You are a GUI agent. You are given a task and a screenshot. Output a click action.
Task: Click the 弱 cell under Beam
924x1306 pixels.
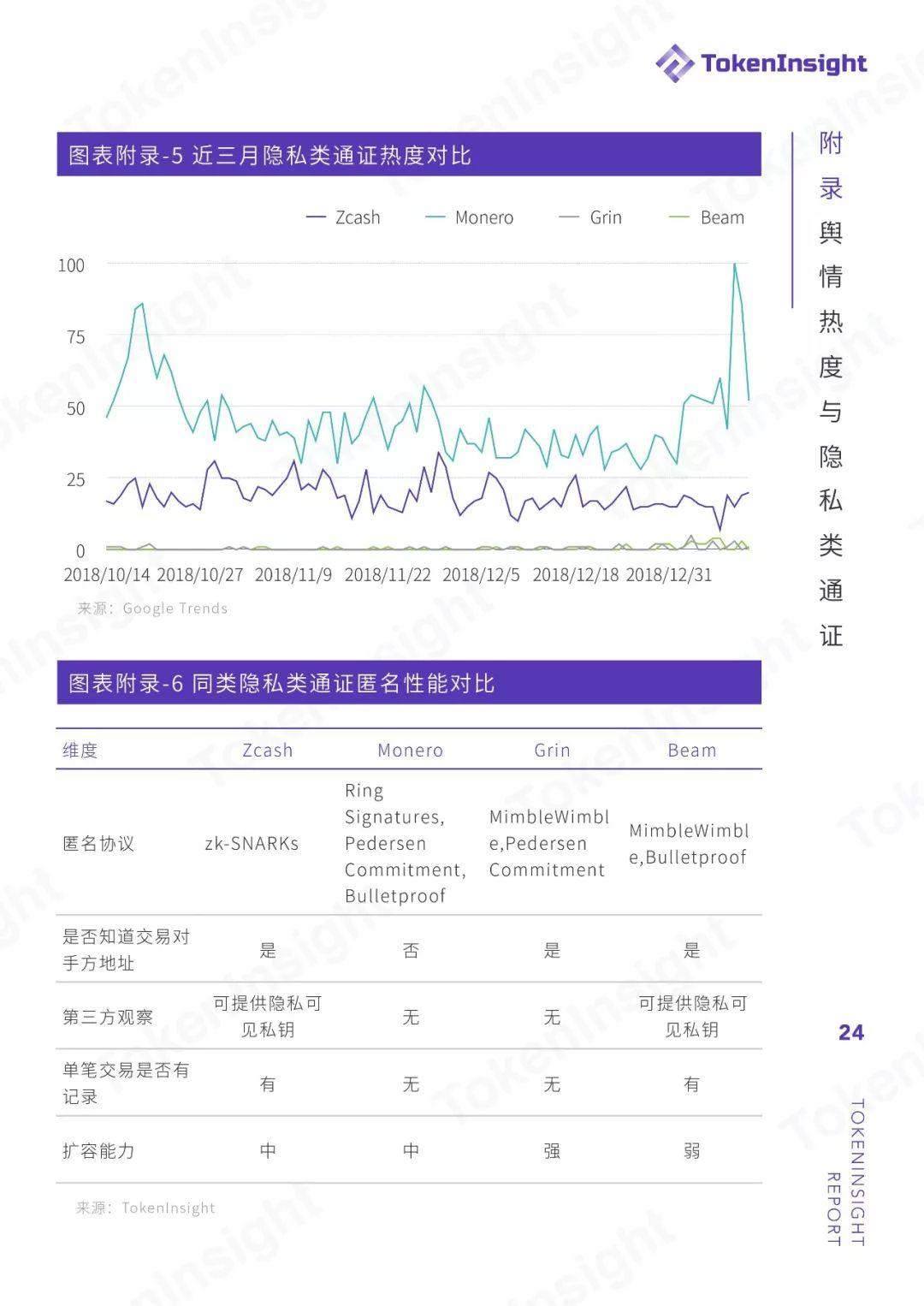[692, 1151]
